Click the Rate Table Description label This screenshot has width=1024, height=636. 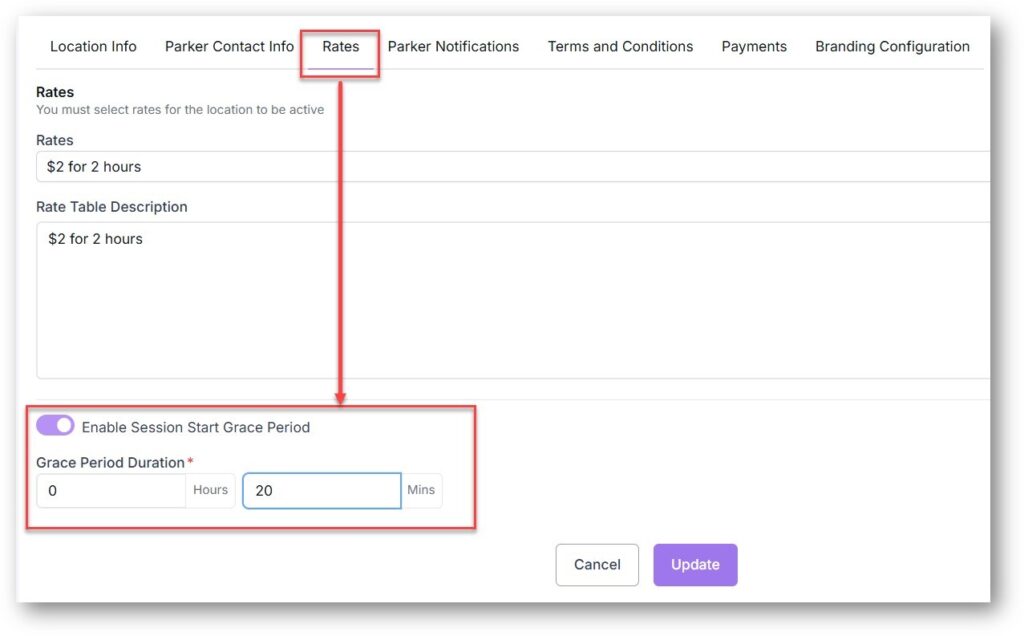[x=112, y=207]
